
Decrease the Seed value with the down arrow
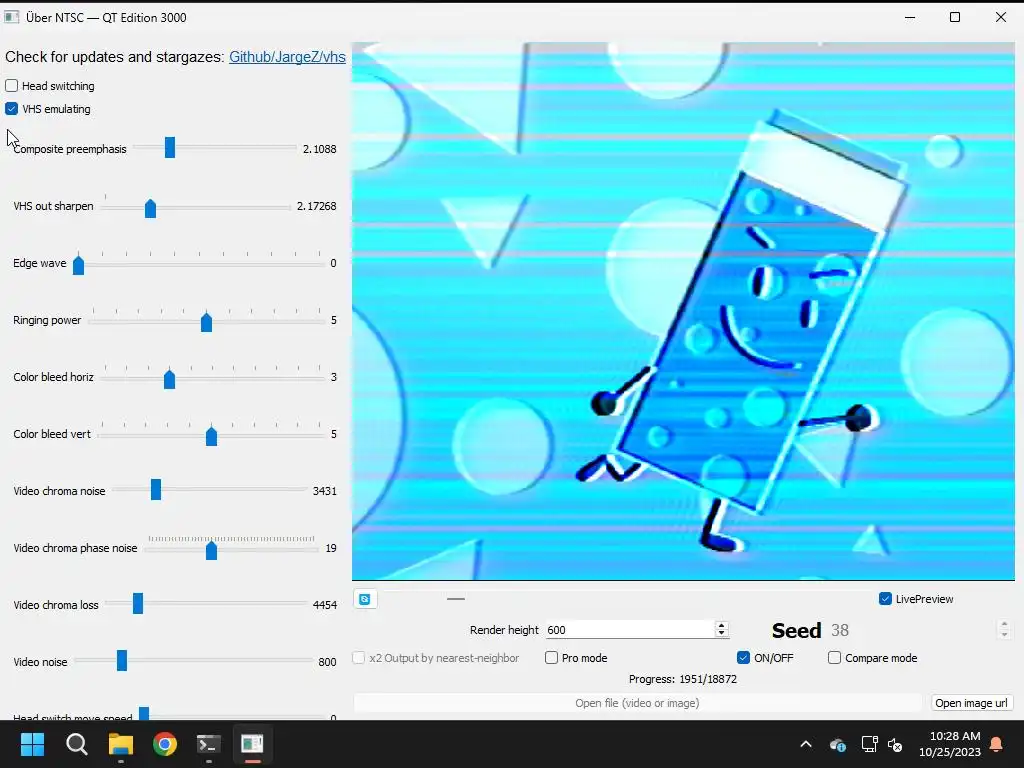(1004, 634)
